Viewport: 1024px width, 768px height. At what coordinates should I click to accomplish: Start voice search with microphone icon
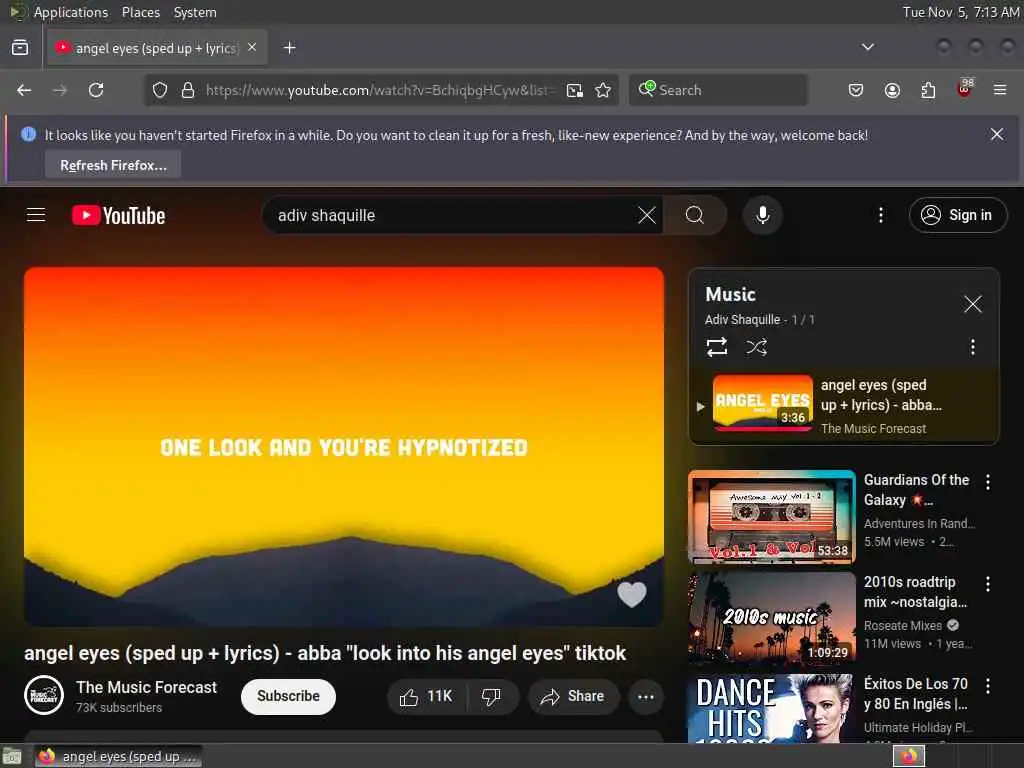coord(762,215)
